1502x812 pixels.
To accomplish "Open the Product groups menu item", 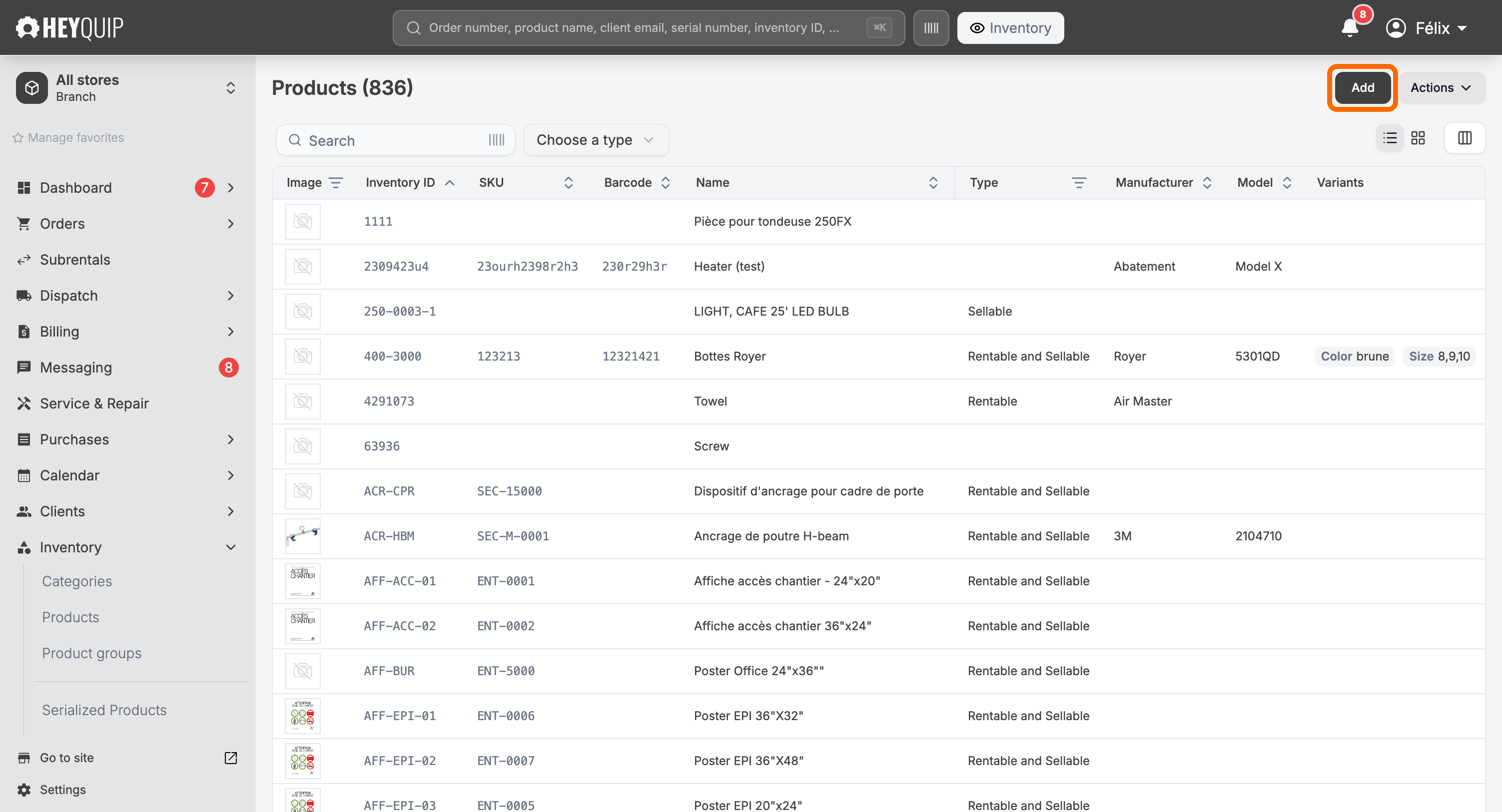I will 91,654.
